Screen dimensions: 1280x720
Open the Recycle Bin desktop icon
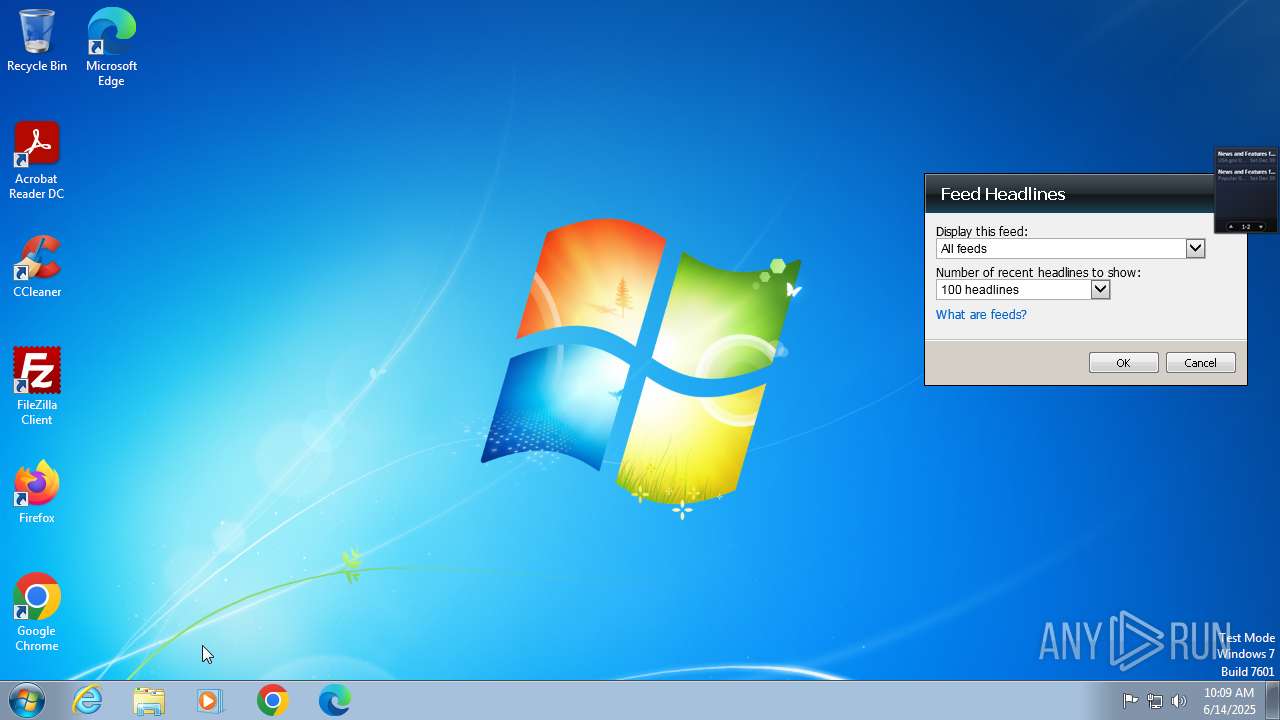click(x=37, y=41)
